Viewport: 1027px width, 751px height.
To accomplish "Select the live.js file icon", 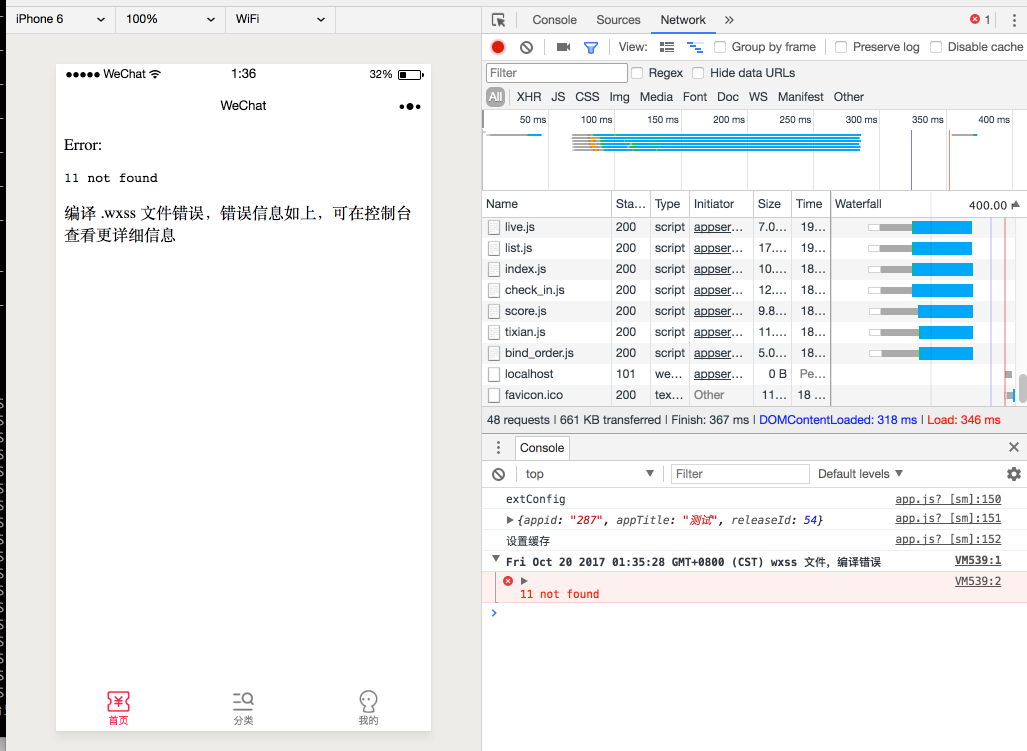I will pyautogui.click(x=494, y=227).
